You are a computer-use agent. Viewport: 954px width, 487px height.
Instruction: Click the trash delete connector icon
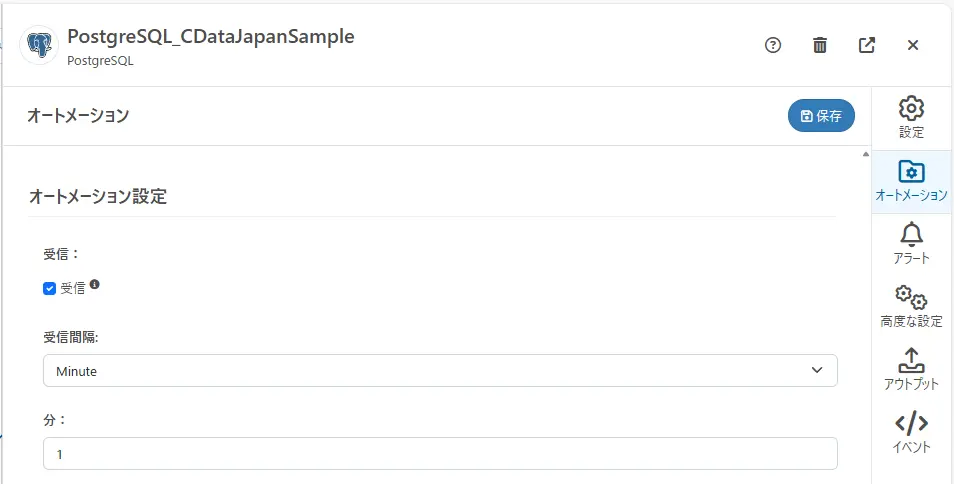[820, 45]
